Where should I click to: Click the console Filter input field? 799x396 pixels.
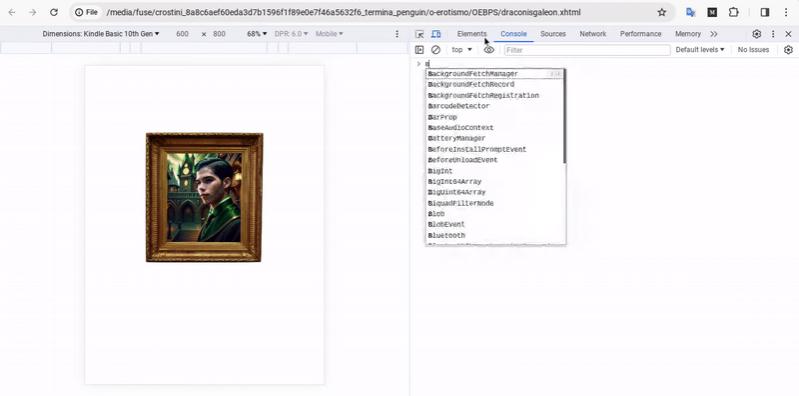click(x=587, y=50)
